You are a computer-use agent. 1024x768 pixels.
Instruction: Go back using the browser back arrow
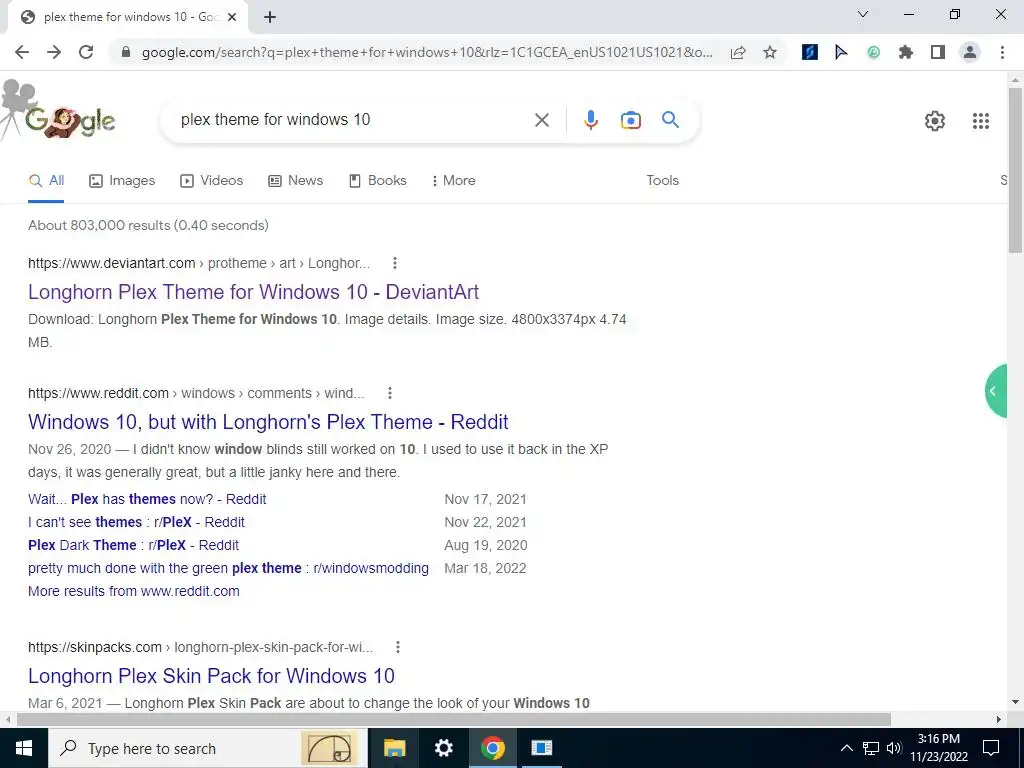tap(22, 52)
